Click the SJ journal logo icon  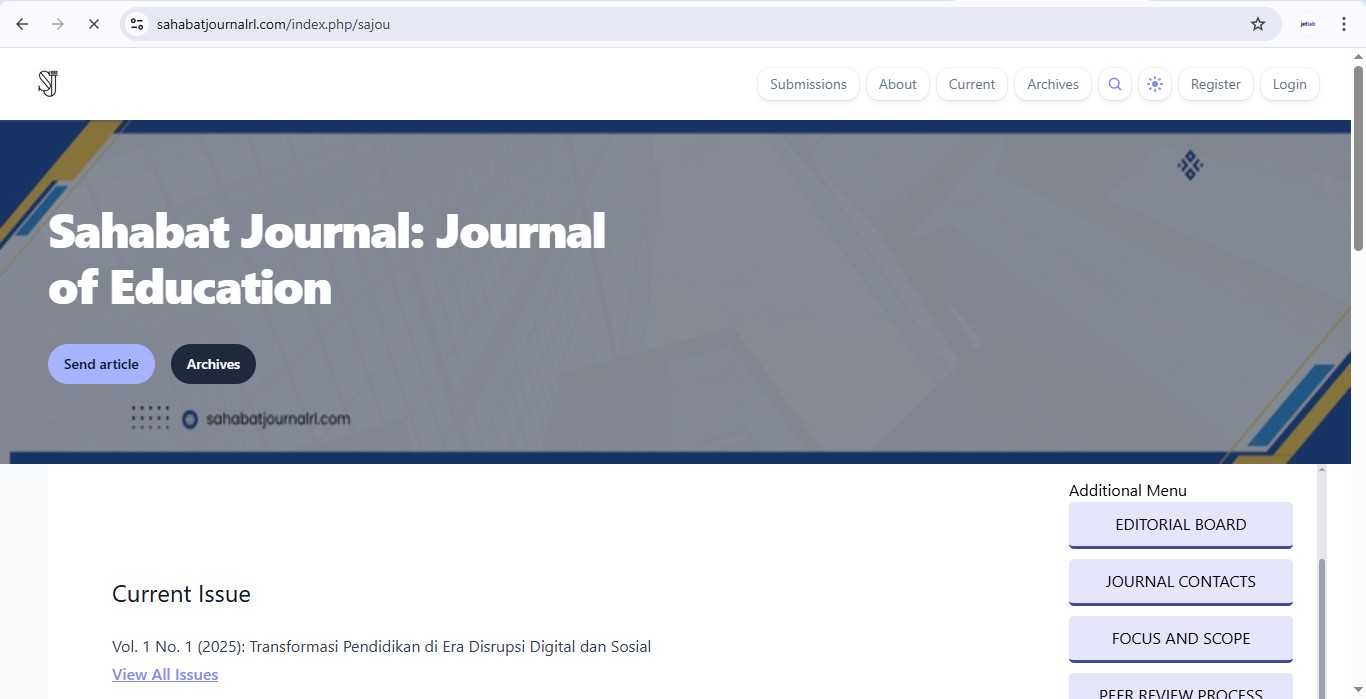click(x=48, y=84)
